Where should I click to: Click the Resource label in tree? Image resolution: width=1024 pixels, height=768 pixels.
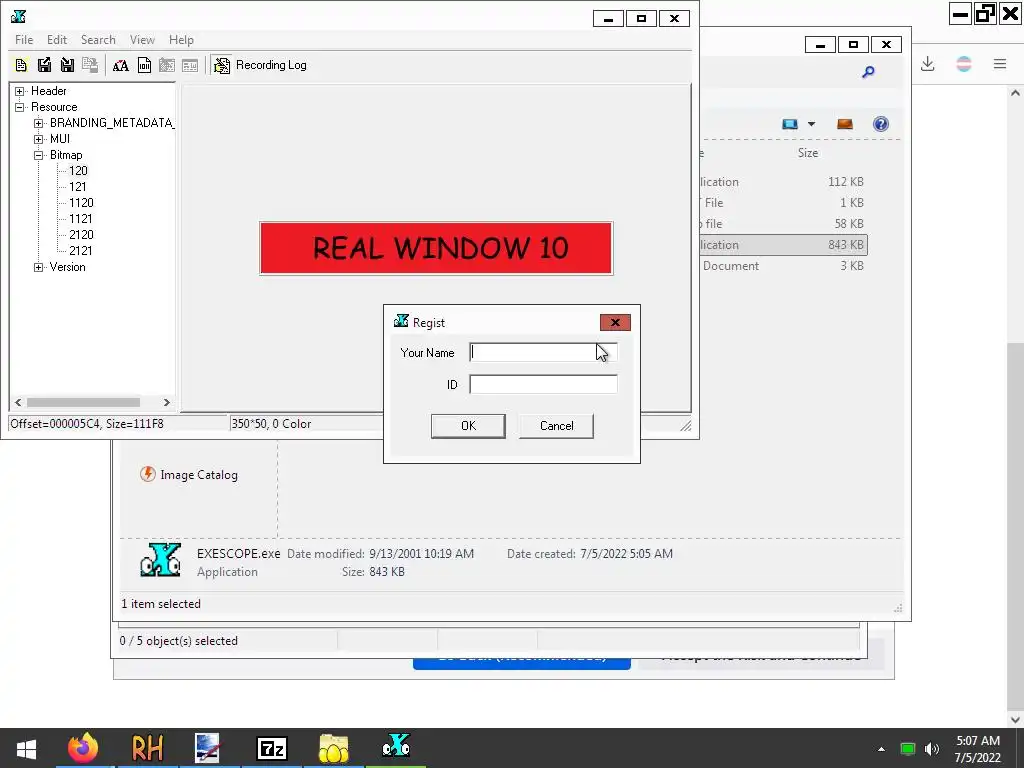pos(54,107)
